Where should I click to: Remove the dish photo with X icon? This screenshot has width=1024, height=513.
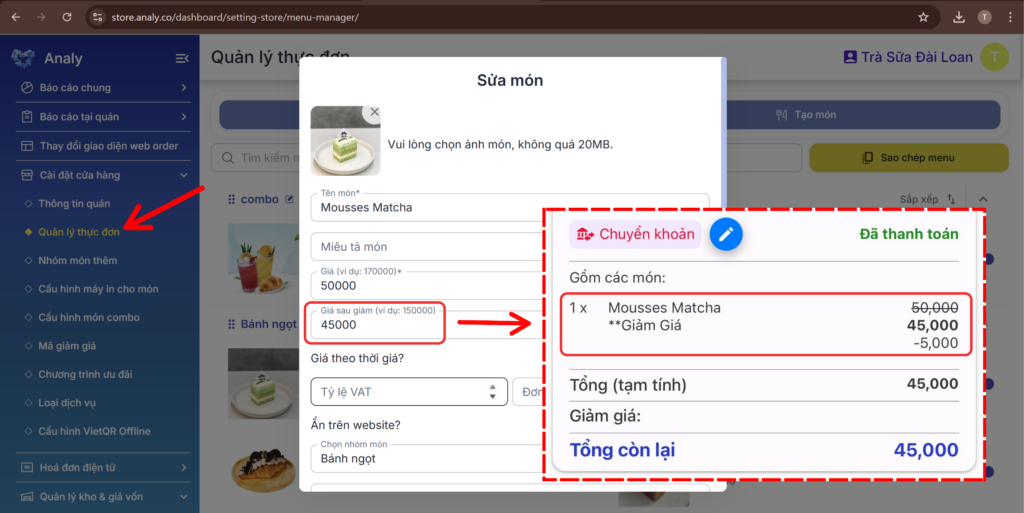[374, 112]
